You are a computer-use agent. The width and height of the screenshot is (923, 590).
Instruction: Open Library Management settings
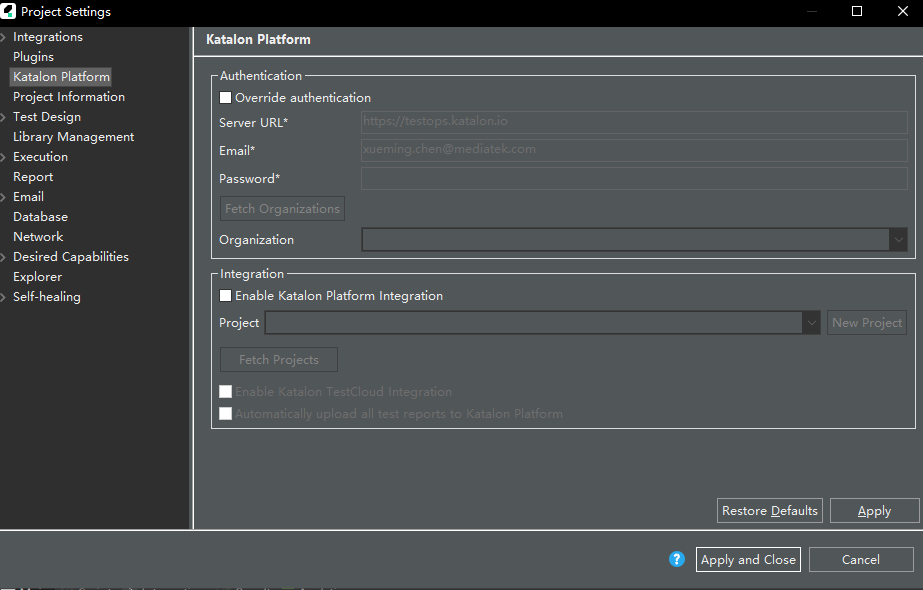[x=74, y=137]
